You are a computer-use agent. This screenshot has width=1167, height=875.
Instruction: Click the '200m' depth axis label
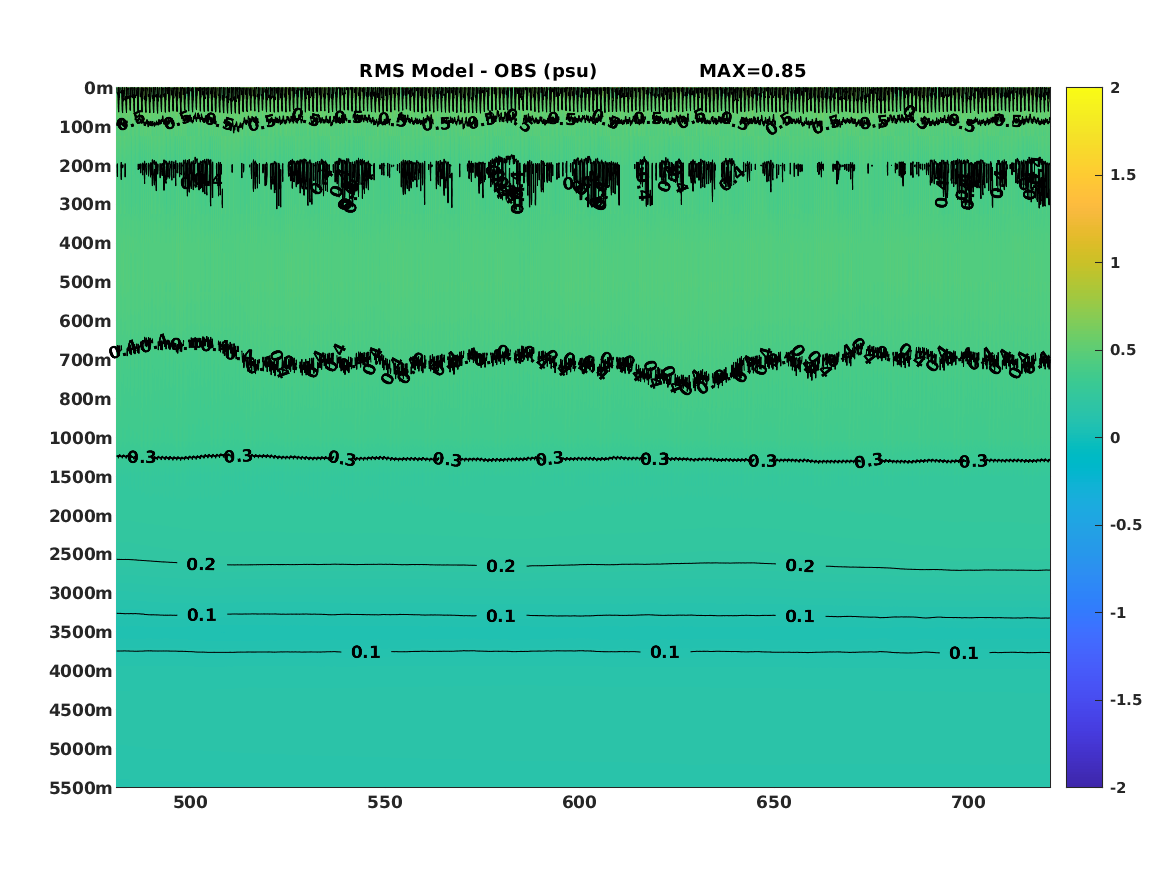pos(86,166)
